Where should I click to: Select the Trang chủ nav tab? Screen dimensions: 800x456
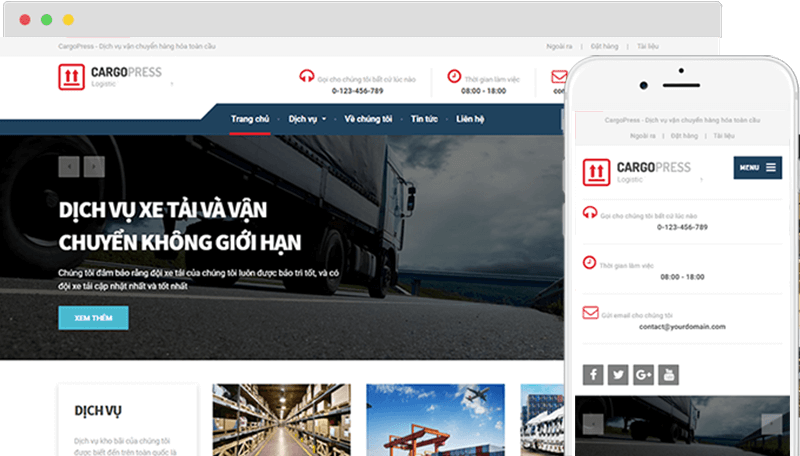click(250, 119)
